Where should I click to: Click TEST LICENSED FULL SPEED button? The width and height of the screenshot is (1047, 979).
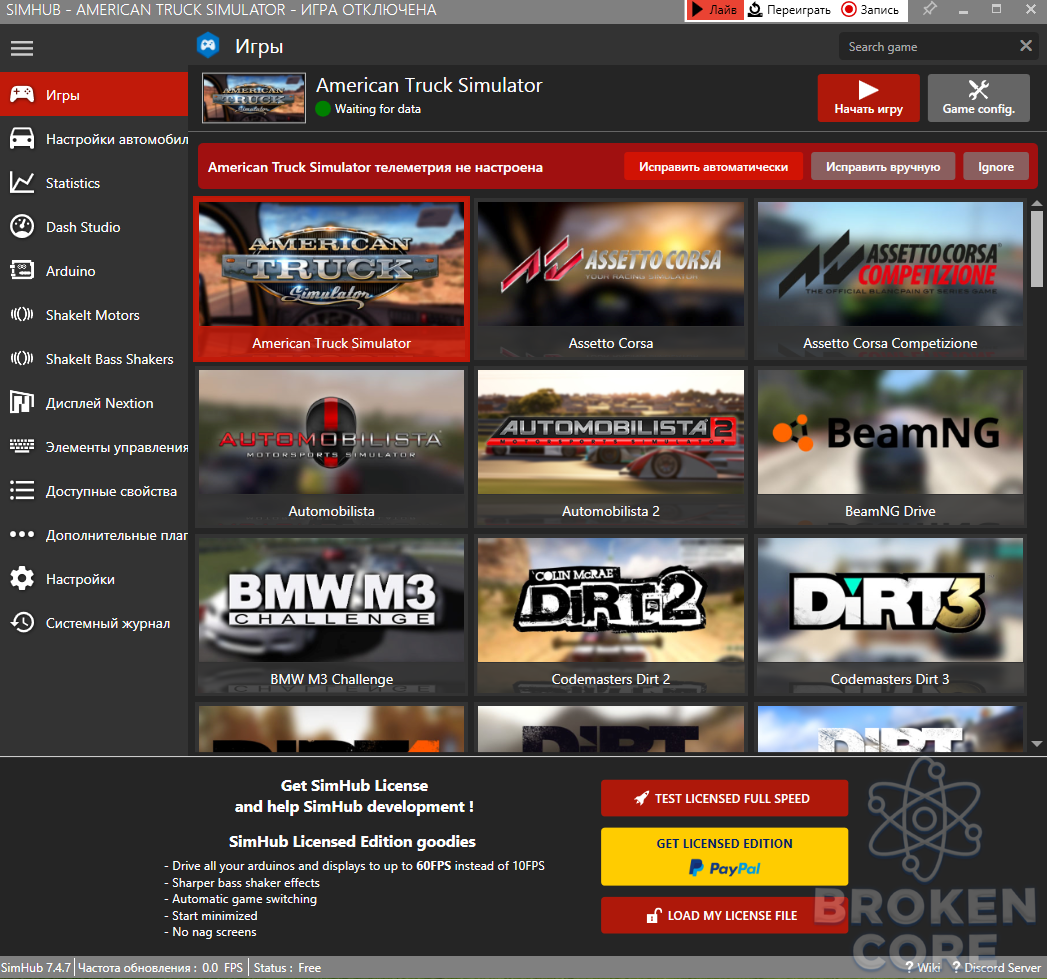(724, 798)
